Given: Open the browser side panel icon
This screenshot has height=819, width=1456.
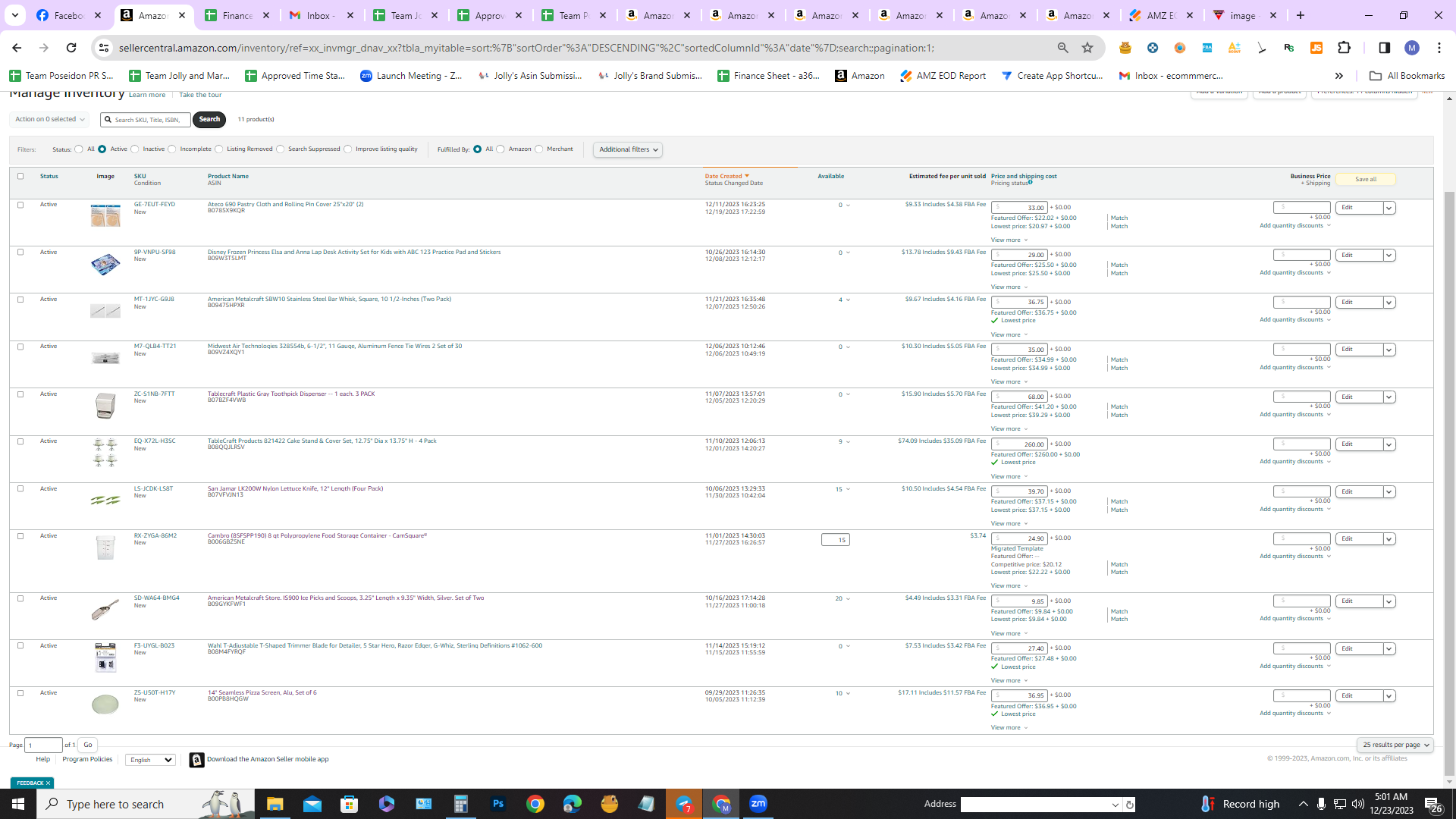Looking at the screenshot, I should tap(1384, 48).
